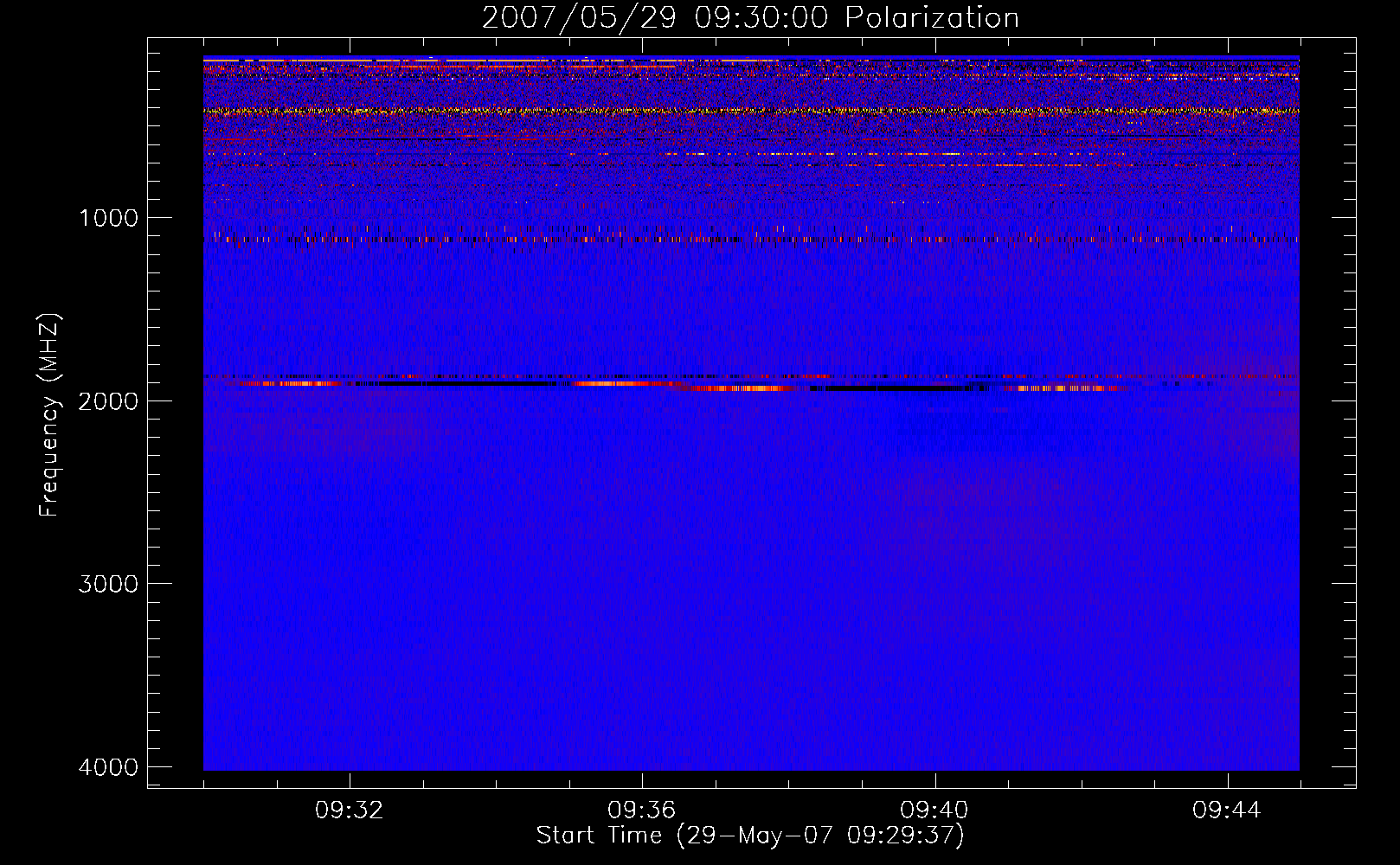Click the black streak in the 2000 MHz band
This screenshot has height=865, width=1400.
(x=900, y=388)
